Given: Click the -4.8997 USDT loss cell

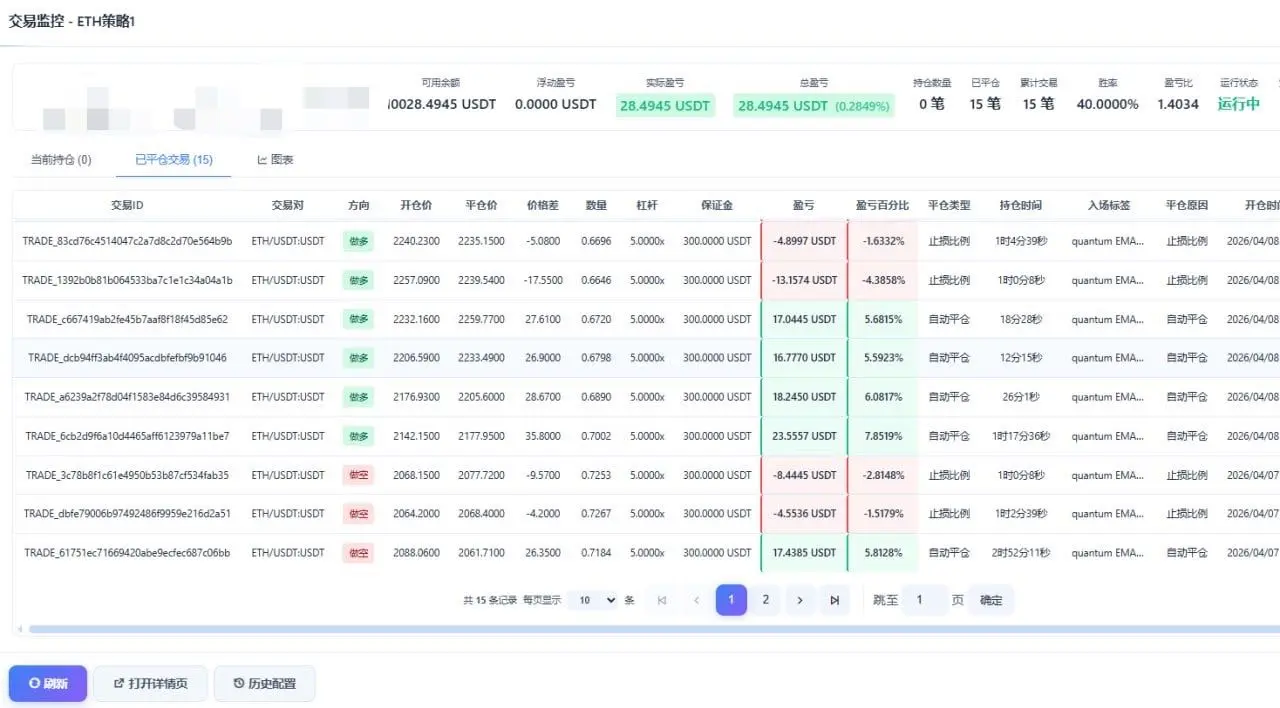Looking at the screenshot, I should coord(804,241).
